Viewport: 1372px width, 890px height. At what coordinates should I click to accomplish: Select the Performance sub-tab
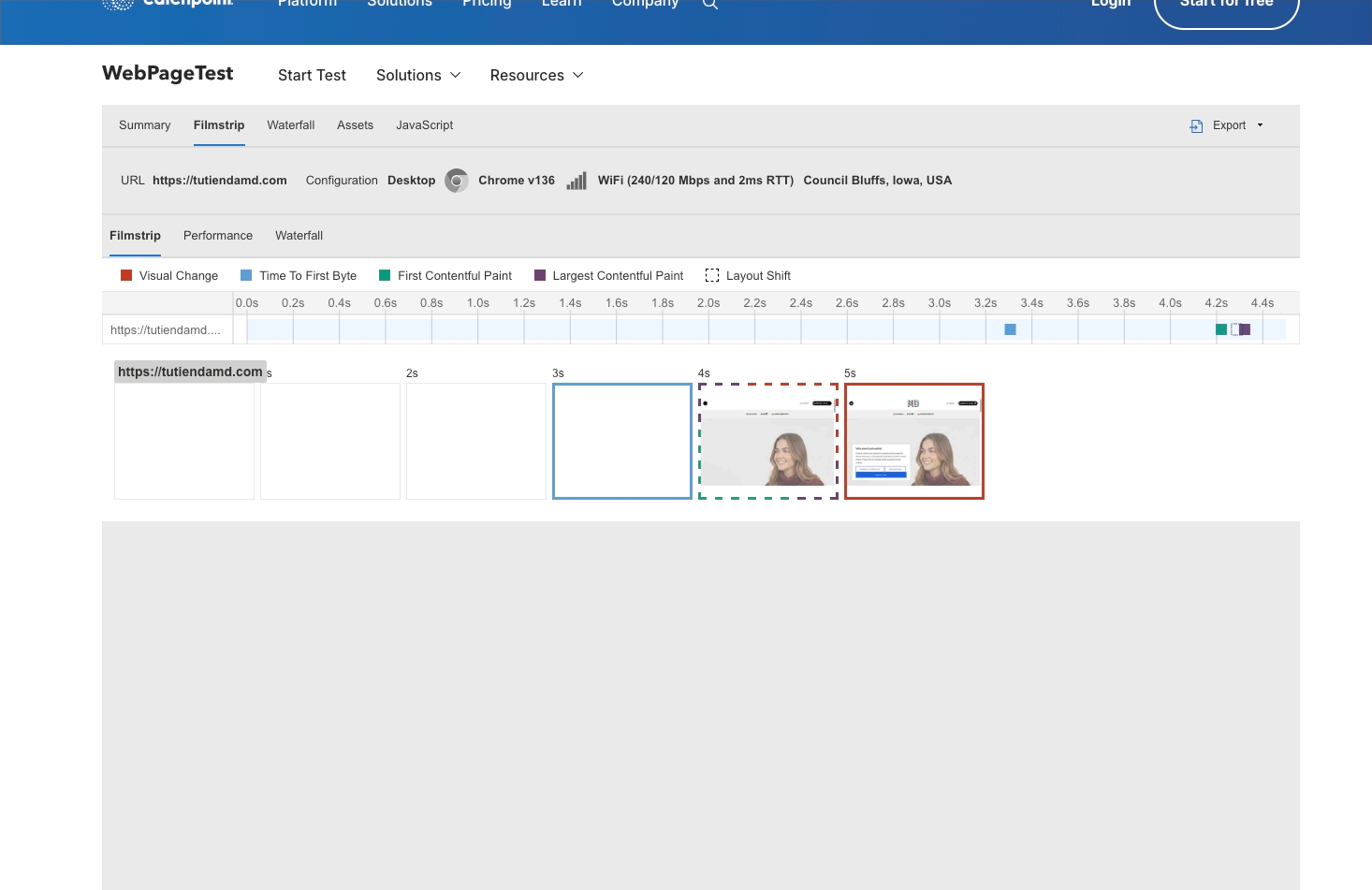pos(218,236)
